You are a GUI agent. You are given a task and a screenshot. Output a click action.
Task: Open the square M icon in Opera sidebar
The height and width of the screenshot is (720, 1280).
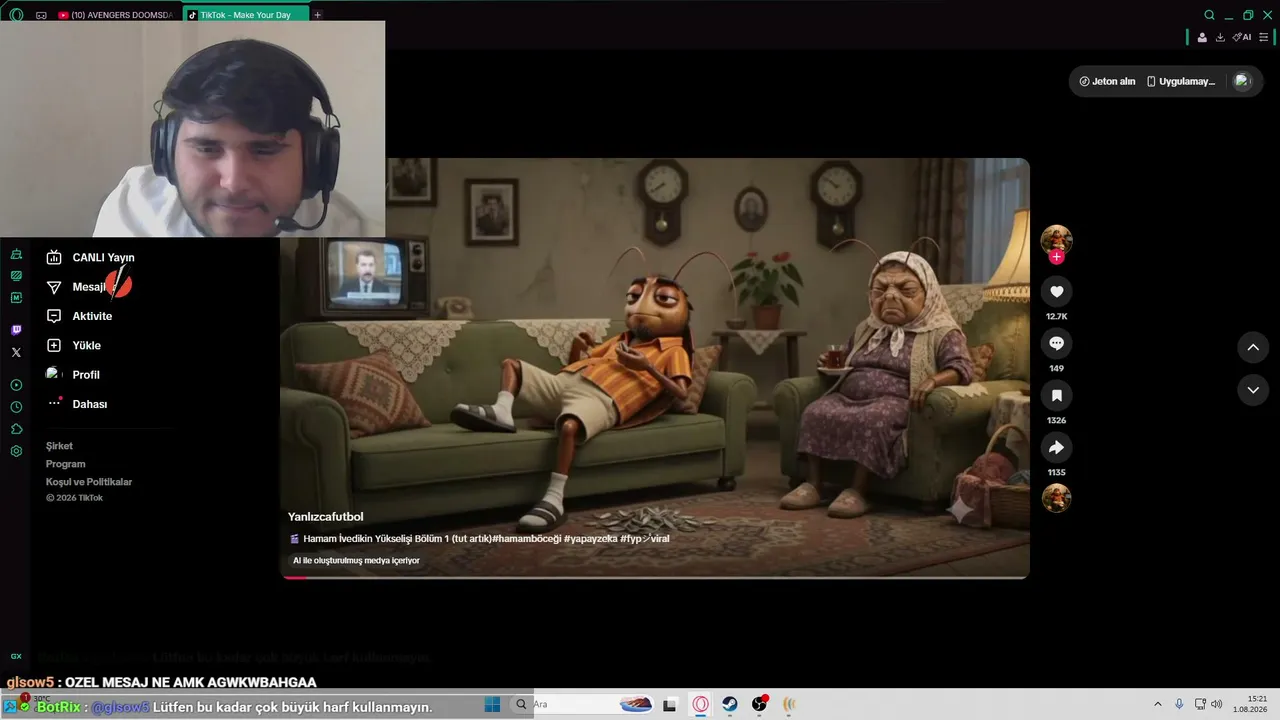coord(16,297)
